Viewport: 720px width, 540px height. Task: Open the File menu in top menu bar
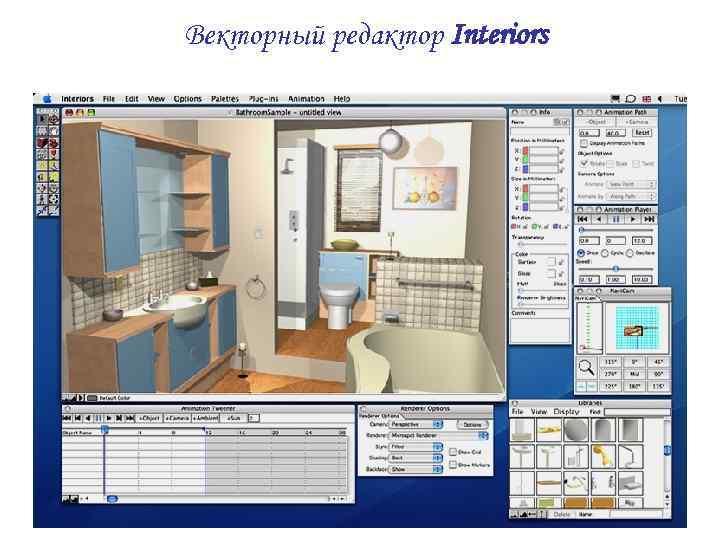pyautogui.click(x=109, y=99)
